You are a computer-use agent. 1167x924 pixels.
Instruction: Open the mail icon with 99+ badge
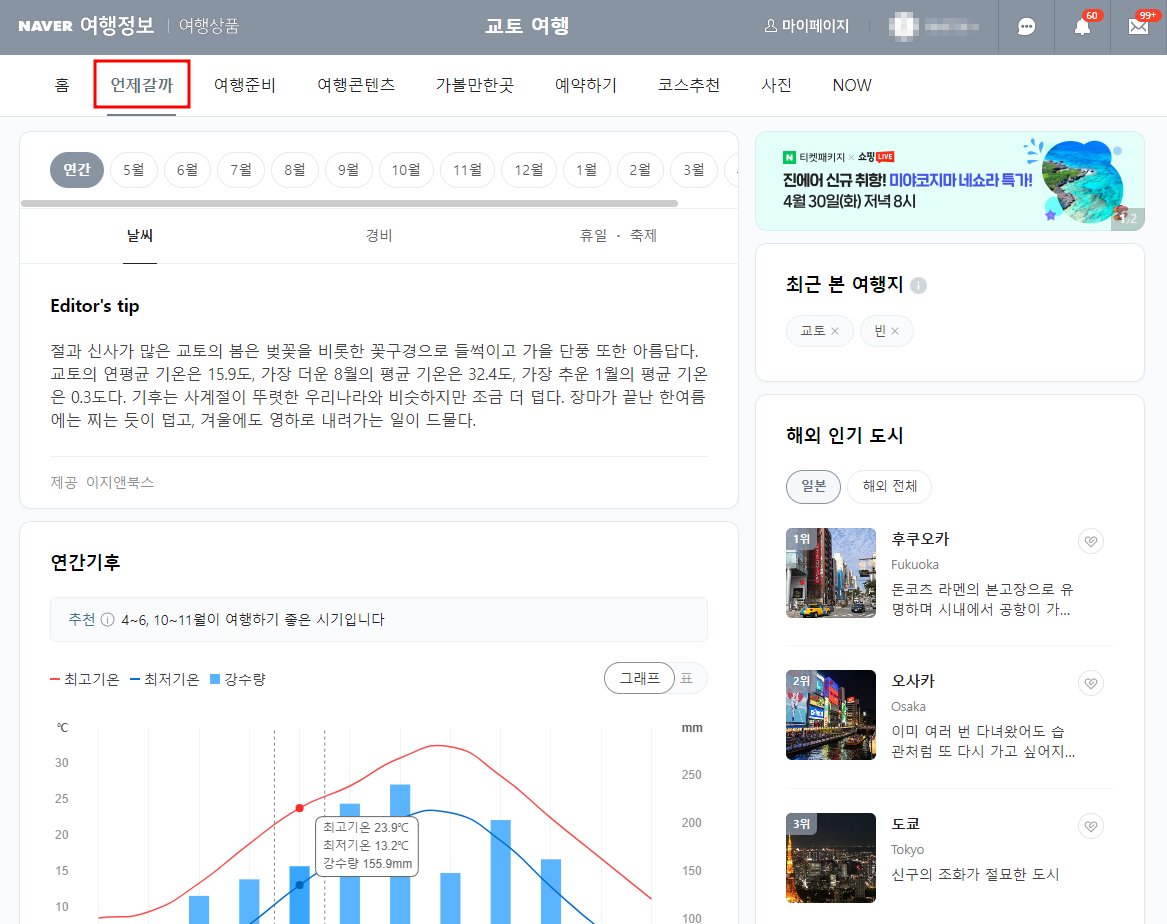tap(1137, 27)
